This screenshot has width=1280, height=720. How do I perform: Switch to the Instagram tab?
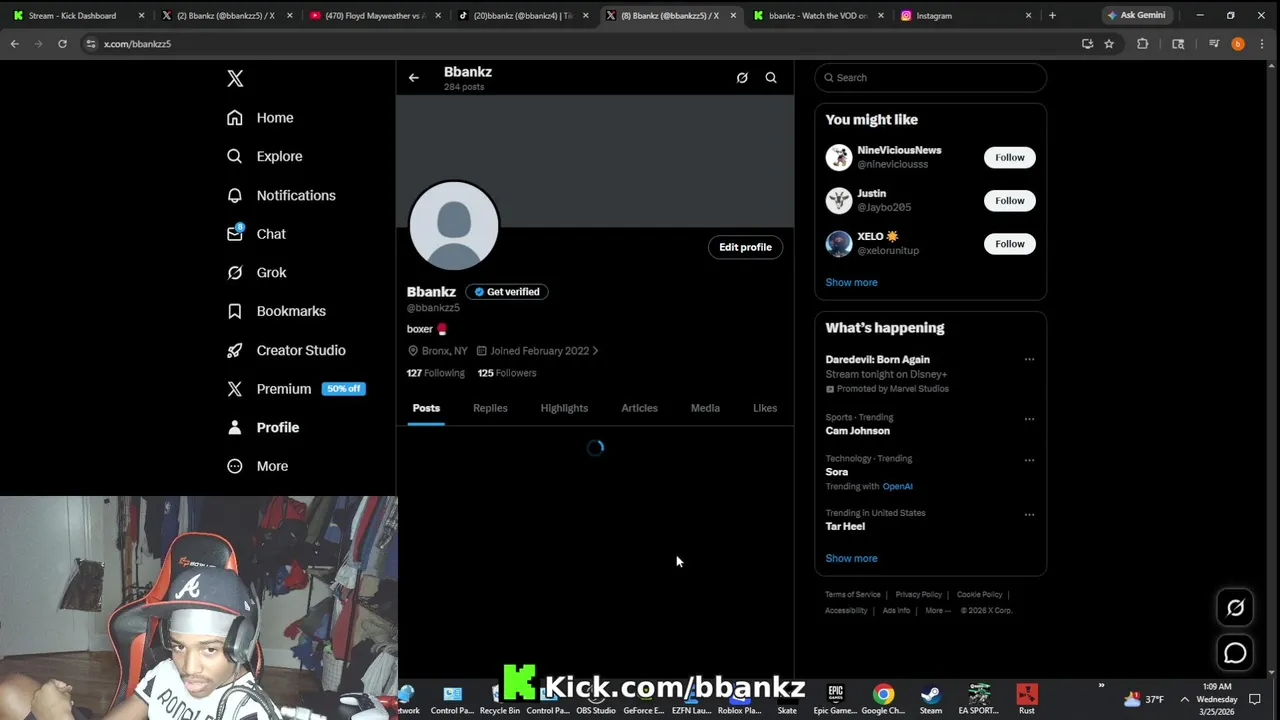click(x=965, y=15)
